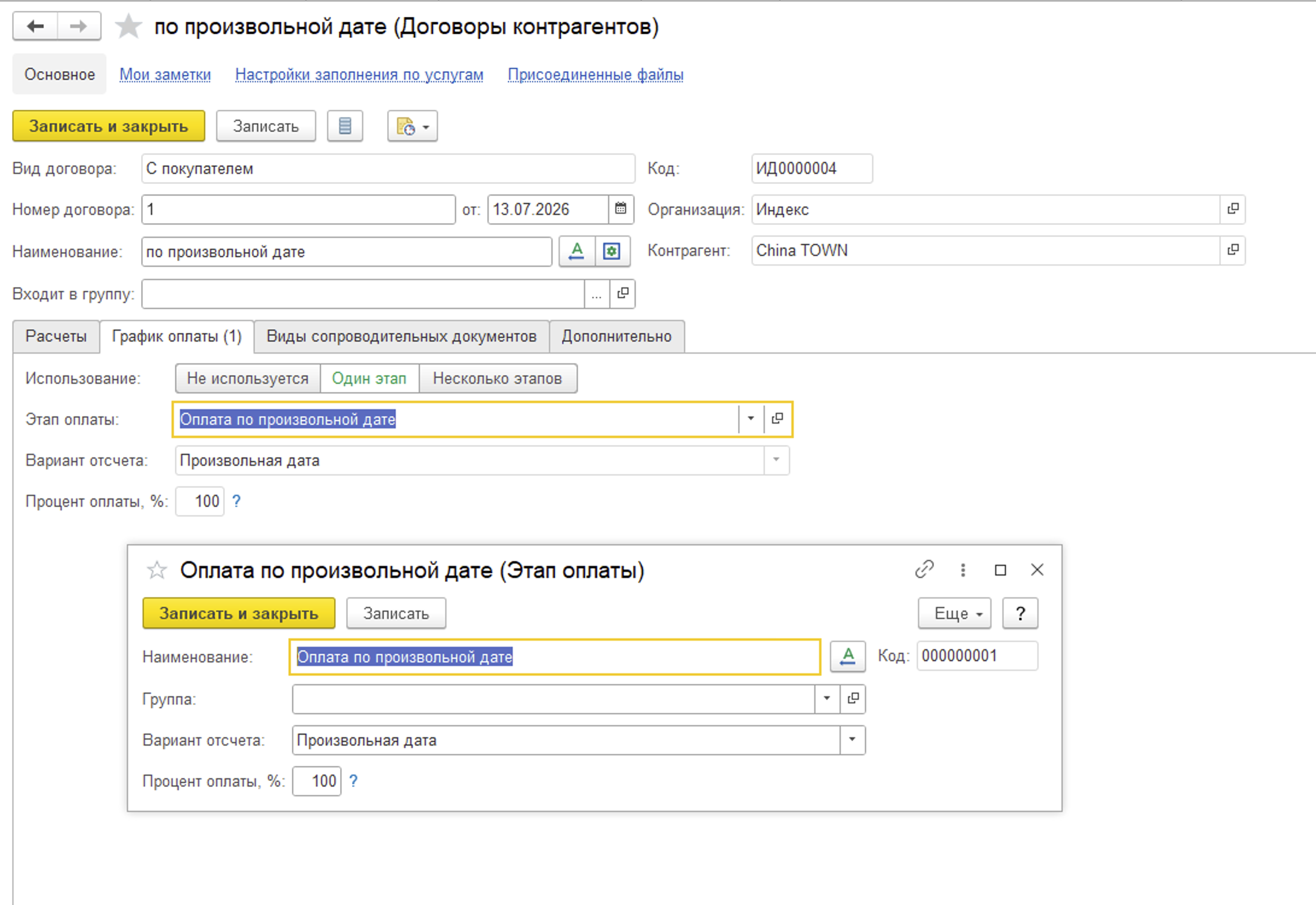Open Присоединенные файлы link
This screenshot has height=905, width=1316.
click(x=595, y=75)
